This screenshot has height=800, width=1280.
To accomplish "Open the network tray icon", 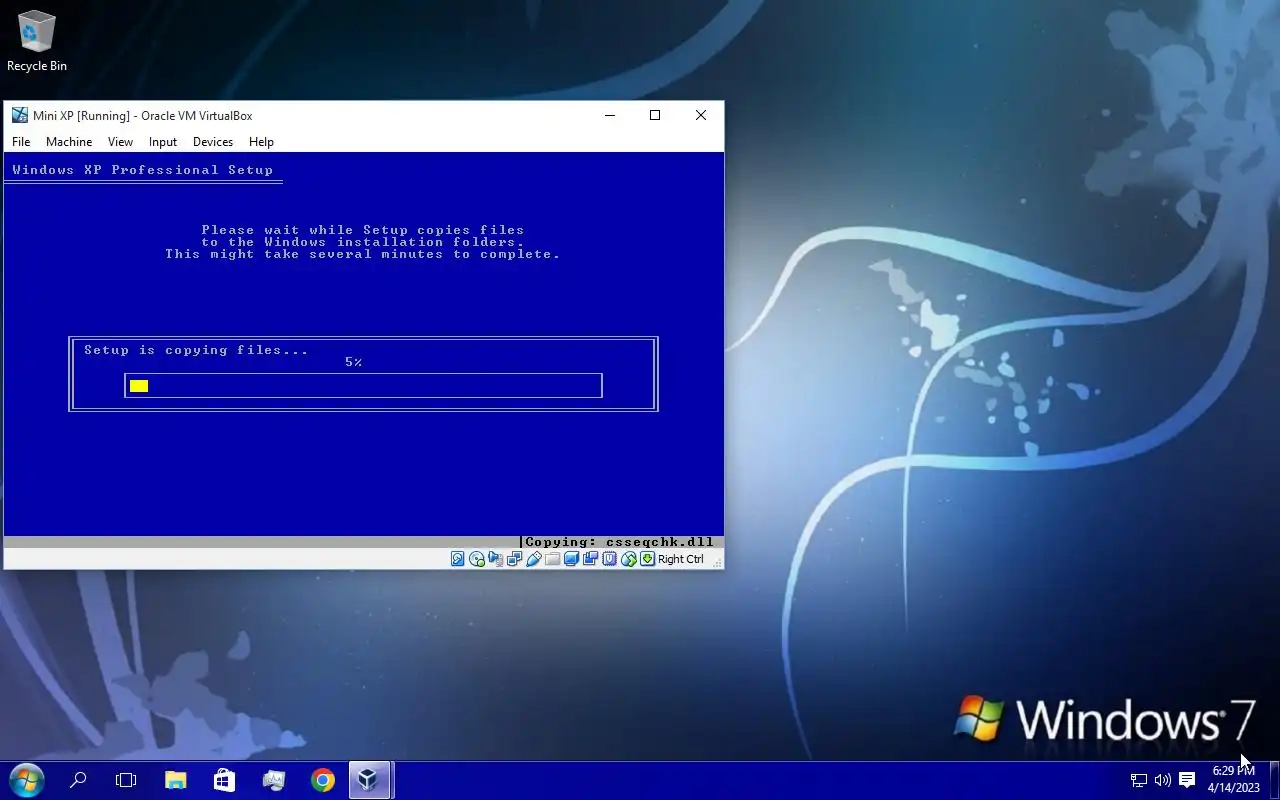I will pos(1139,780).
